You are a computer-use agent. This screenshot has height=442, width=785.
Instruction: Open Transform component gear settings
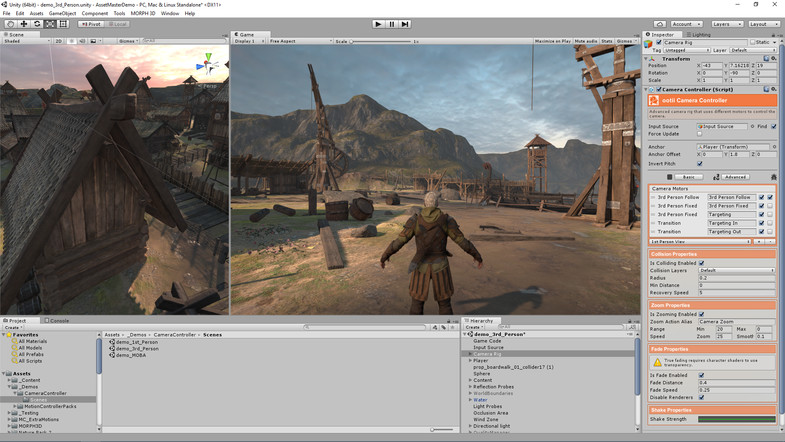[773, 59]
